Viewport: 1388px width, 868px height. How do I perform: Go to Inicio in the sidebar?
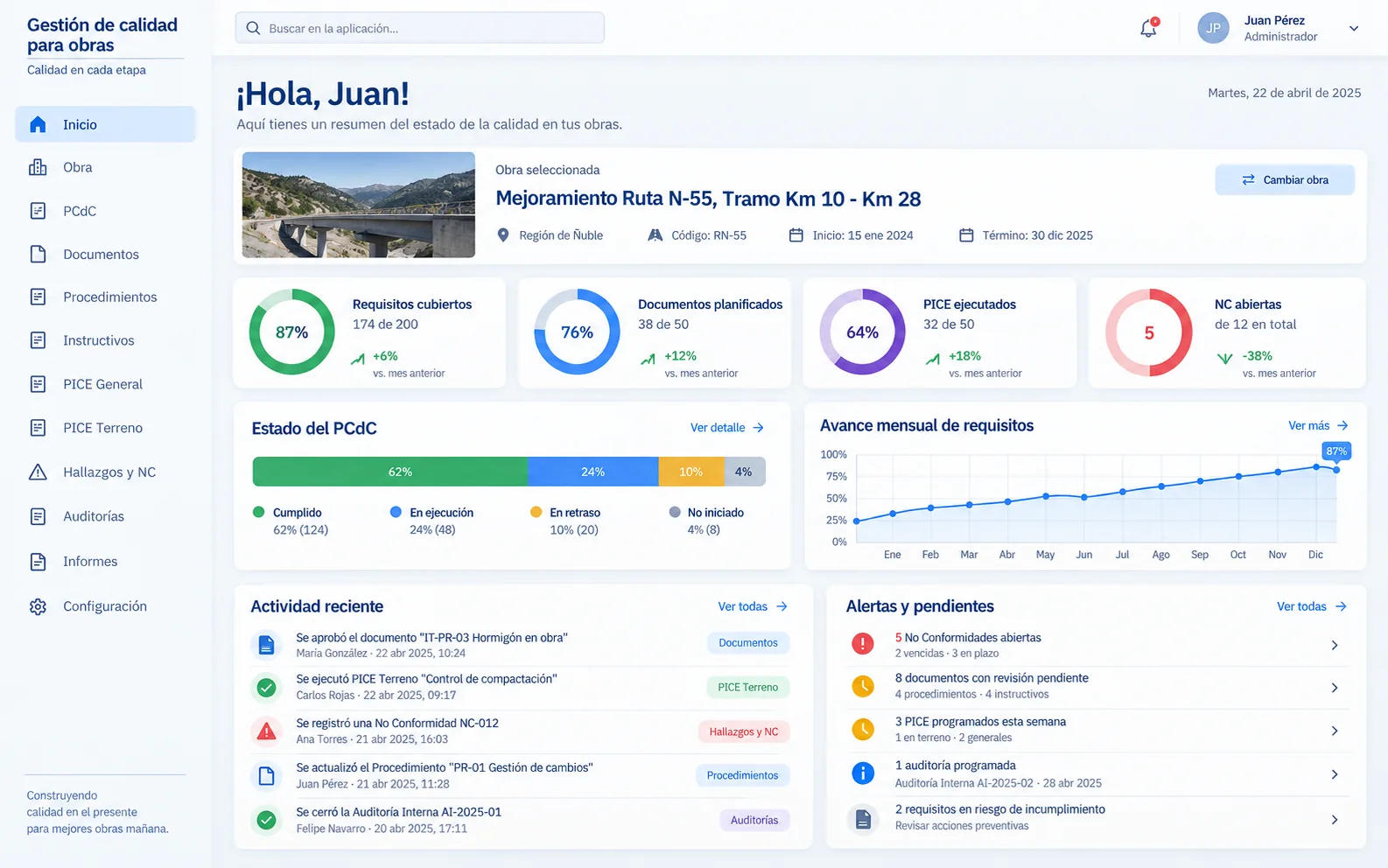[x=105, y=124]
